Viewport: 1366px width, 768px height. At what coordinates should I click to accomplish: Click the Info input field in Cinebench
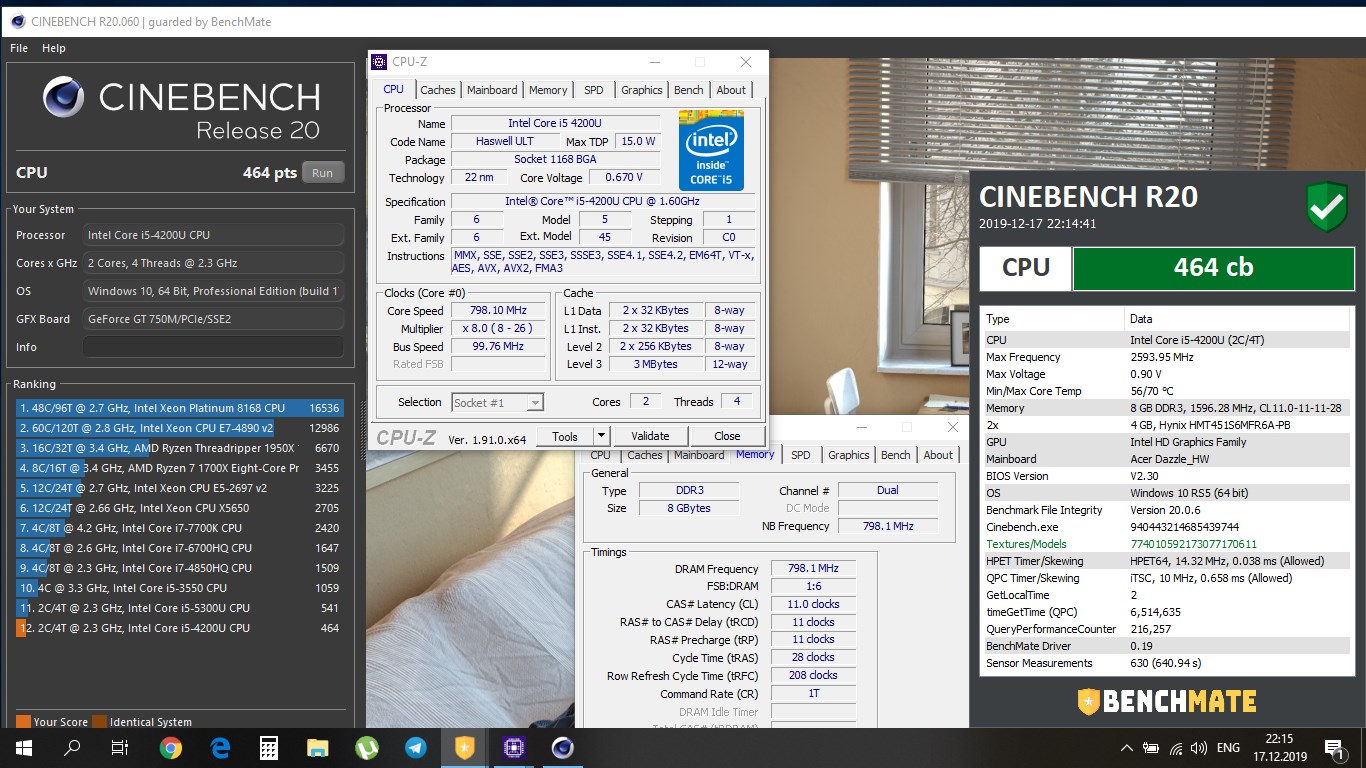tap(213, 347)
